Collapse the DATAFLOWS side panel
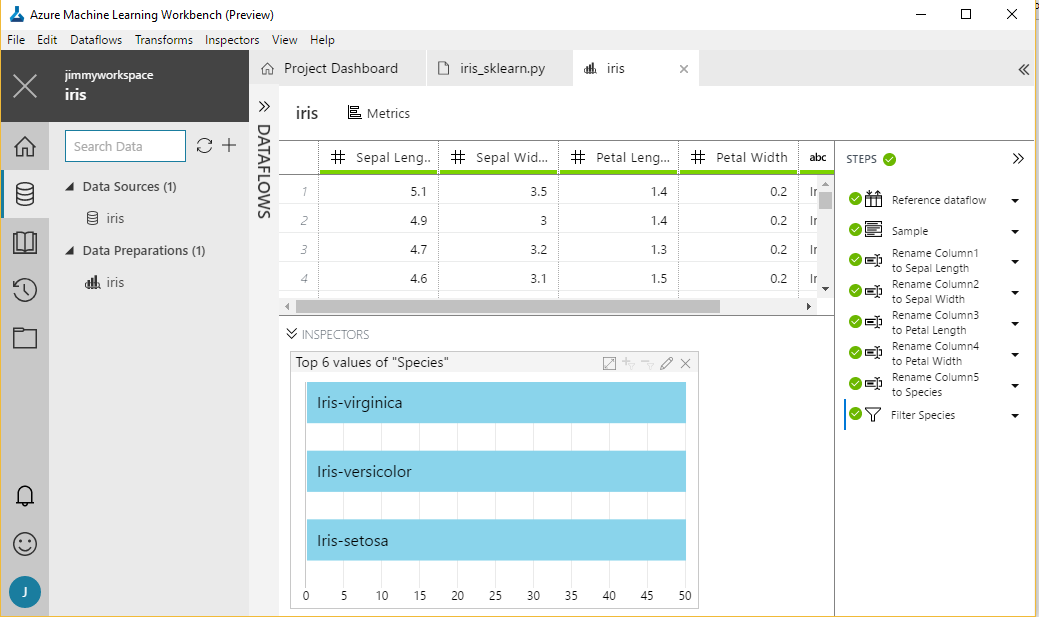 [263, 104]
